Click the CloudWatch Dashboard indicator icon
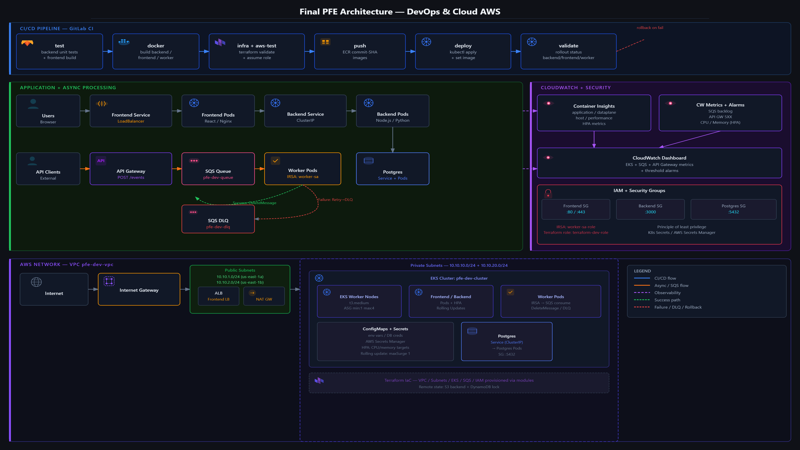The image size is (800, 450). click(548, 158)
